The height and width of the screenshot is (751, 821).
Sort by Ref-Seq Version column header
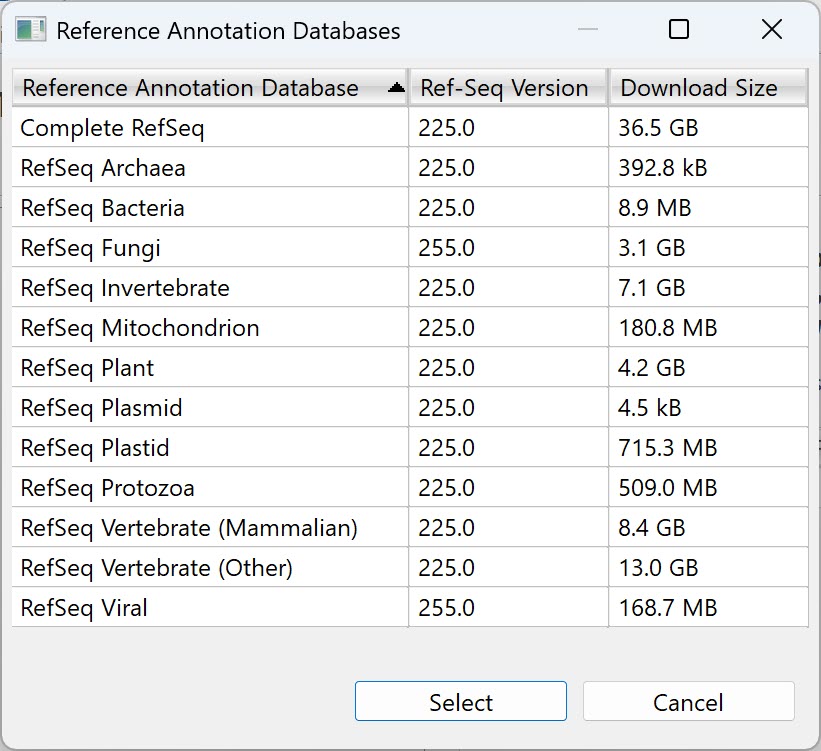(x=508, y=88)
